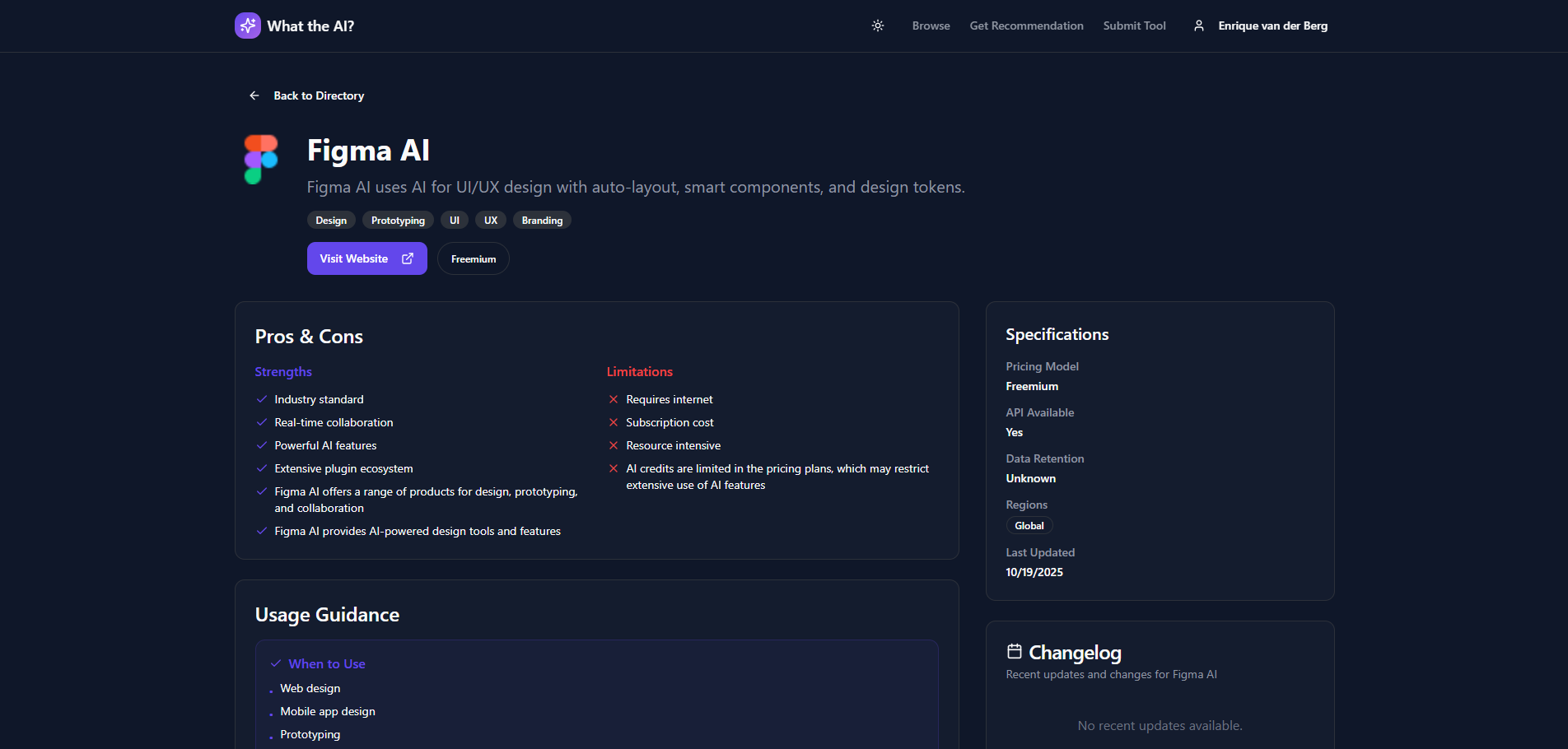Click the red X beside Requires internet
Viewport: 1568px width, 749px height.
tap(614, 399)
